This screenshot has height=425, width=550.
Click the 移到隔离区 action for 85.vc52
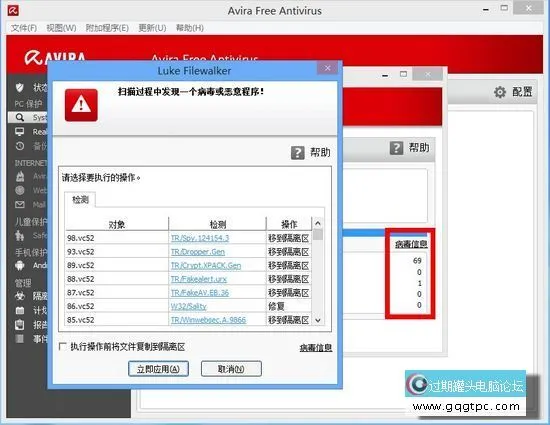[x=289, y=320]
